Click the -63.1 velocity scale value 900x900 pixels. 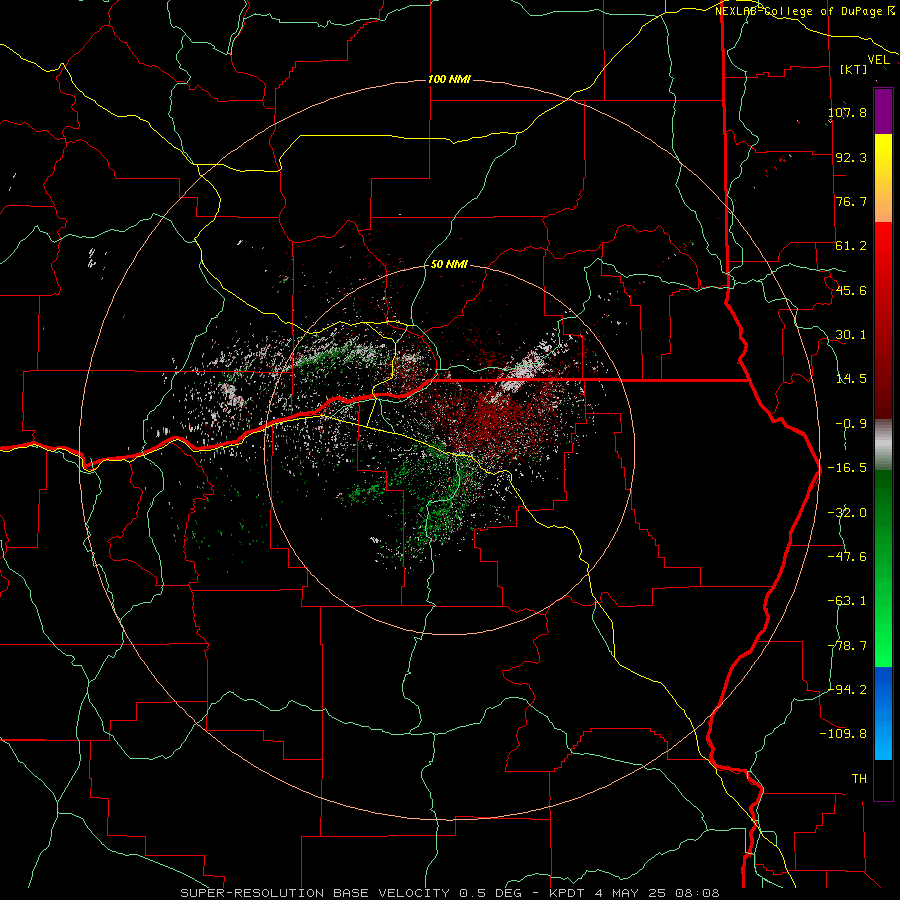coord(847,601)
